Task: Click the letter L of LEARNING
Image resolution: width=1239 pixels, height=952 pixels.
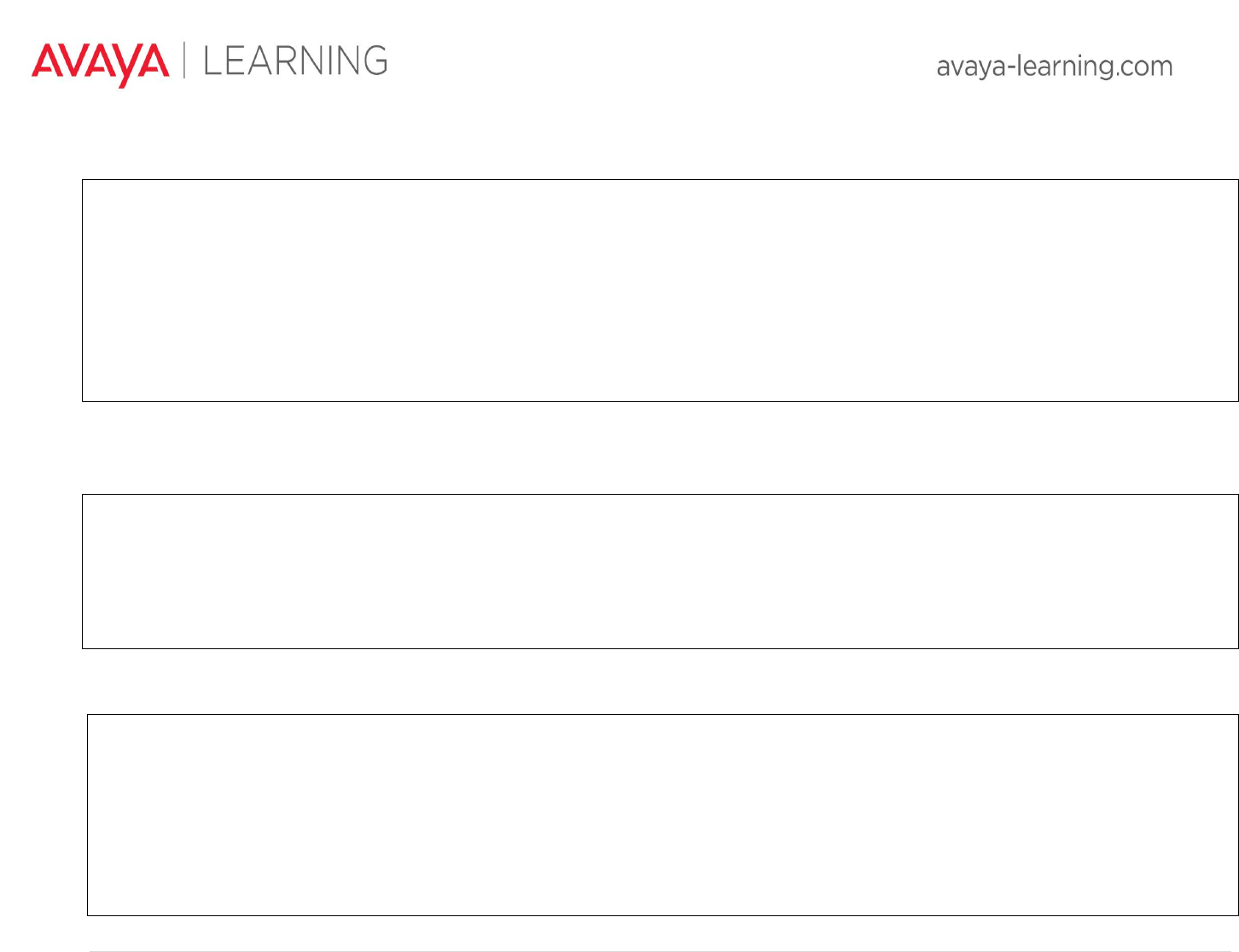Action: (212, 61)
